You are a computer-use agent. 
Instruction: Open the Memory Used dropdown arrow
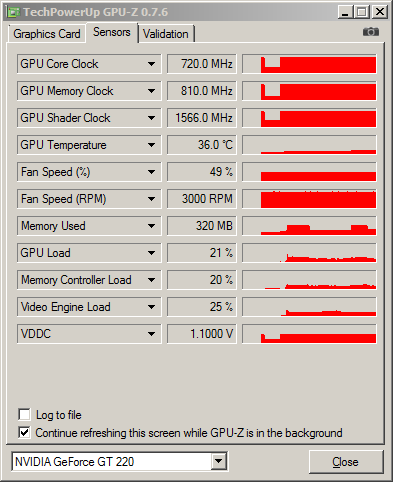point(151,226)
